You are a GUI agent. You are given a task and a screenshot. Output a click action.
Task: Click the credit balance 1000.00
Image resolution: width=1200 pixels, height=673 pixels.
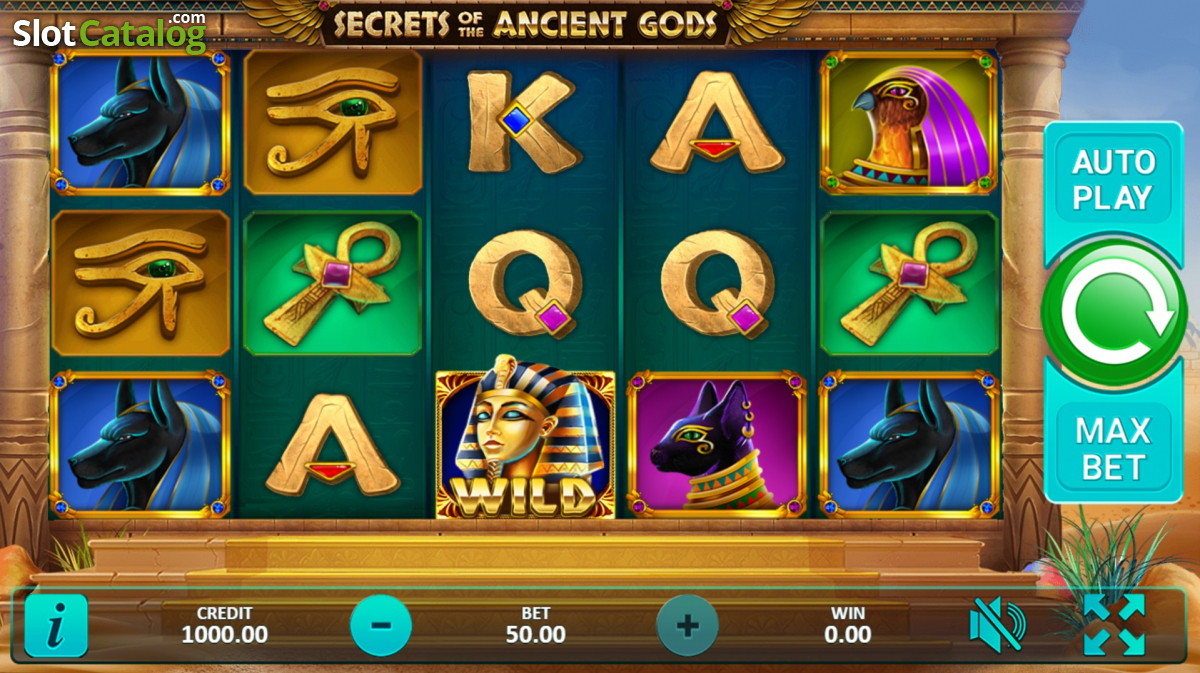(x=224, y=634)
